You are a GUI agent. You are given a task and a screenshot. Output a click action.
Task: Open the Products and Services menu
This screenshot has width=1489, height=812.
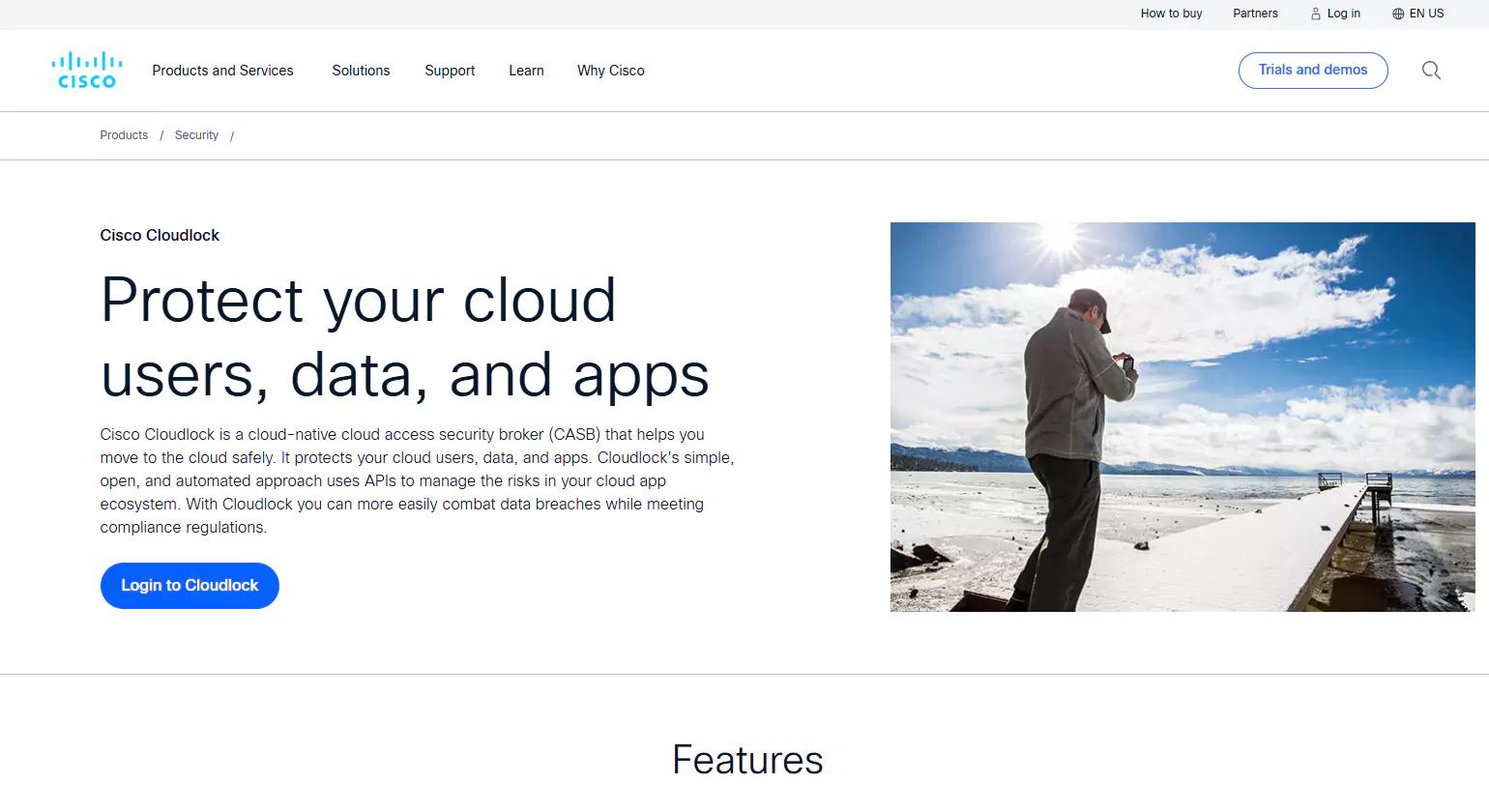[x=222, y=70]
